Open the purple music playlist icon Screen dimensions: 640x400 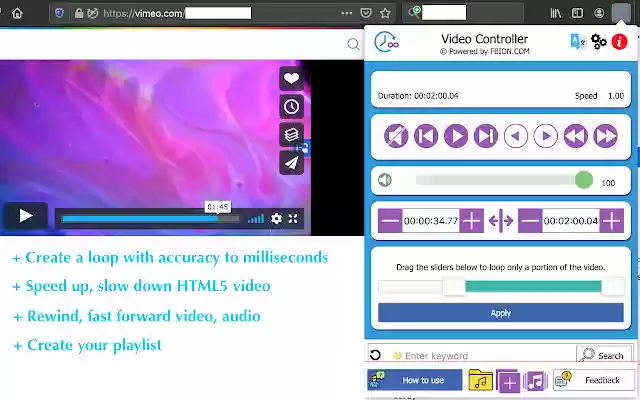pyautogui.click(x=535, y=381)
